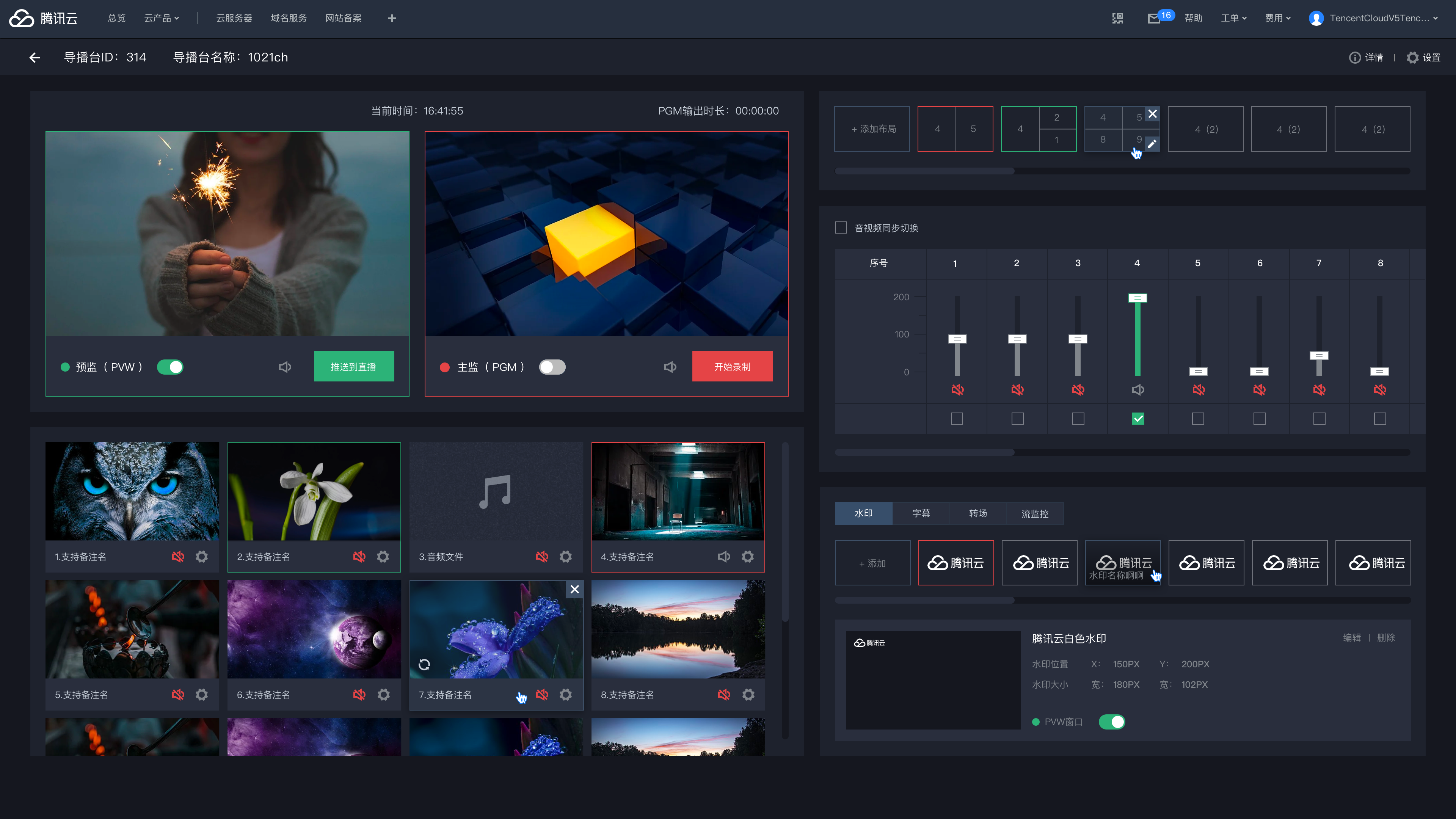The width and height of the screenshot is (1456, 819).
Task: Click the red 开始录制 button
Action: pos(732,366)
